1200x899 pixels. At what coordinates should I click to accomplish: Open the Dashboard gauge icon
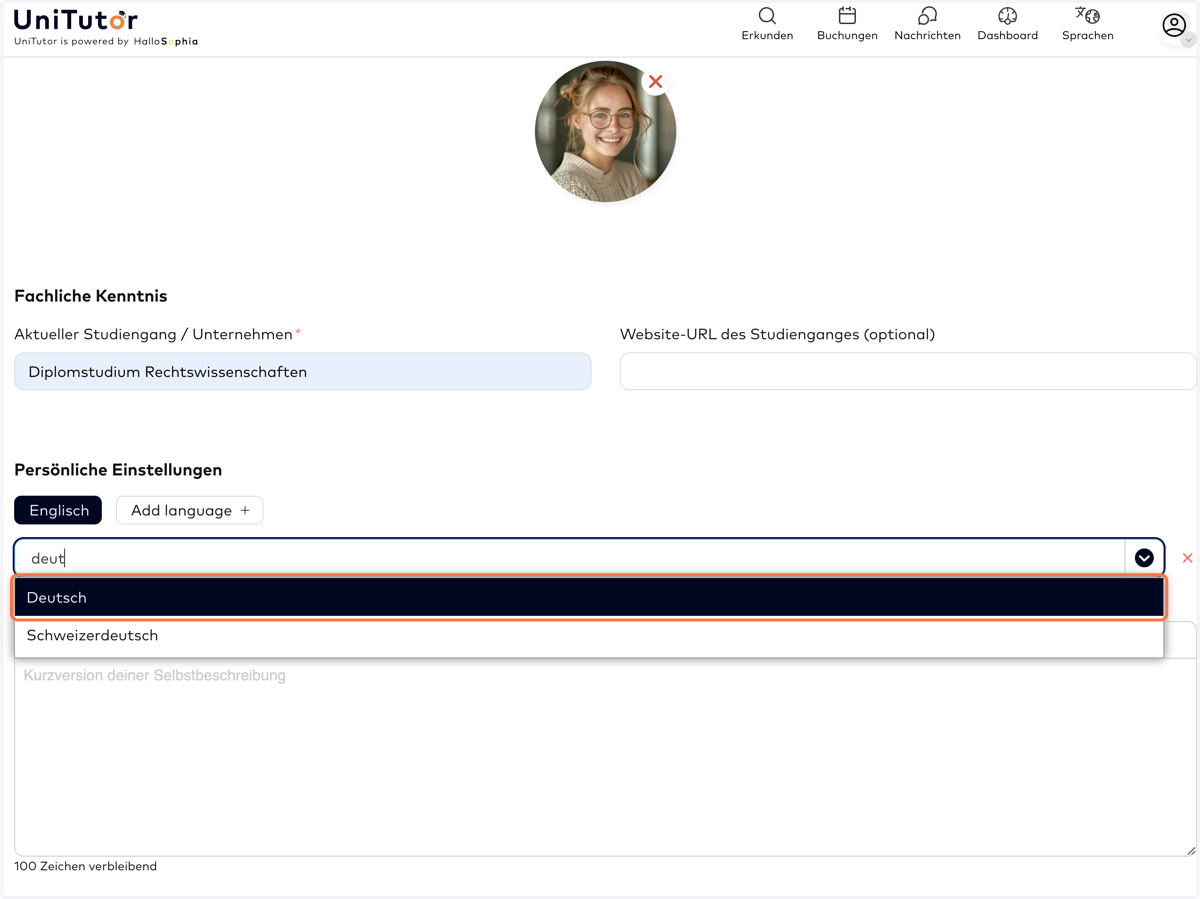point(1007,16)
